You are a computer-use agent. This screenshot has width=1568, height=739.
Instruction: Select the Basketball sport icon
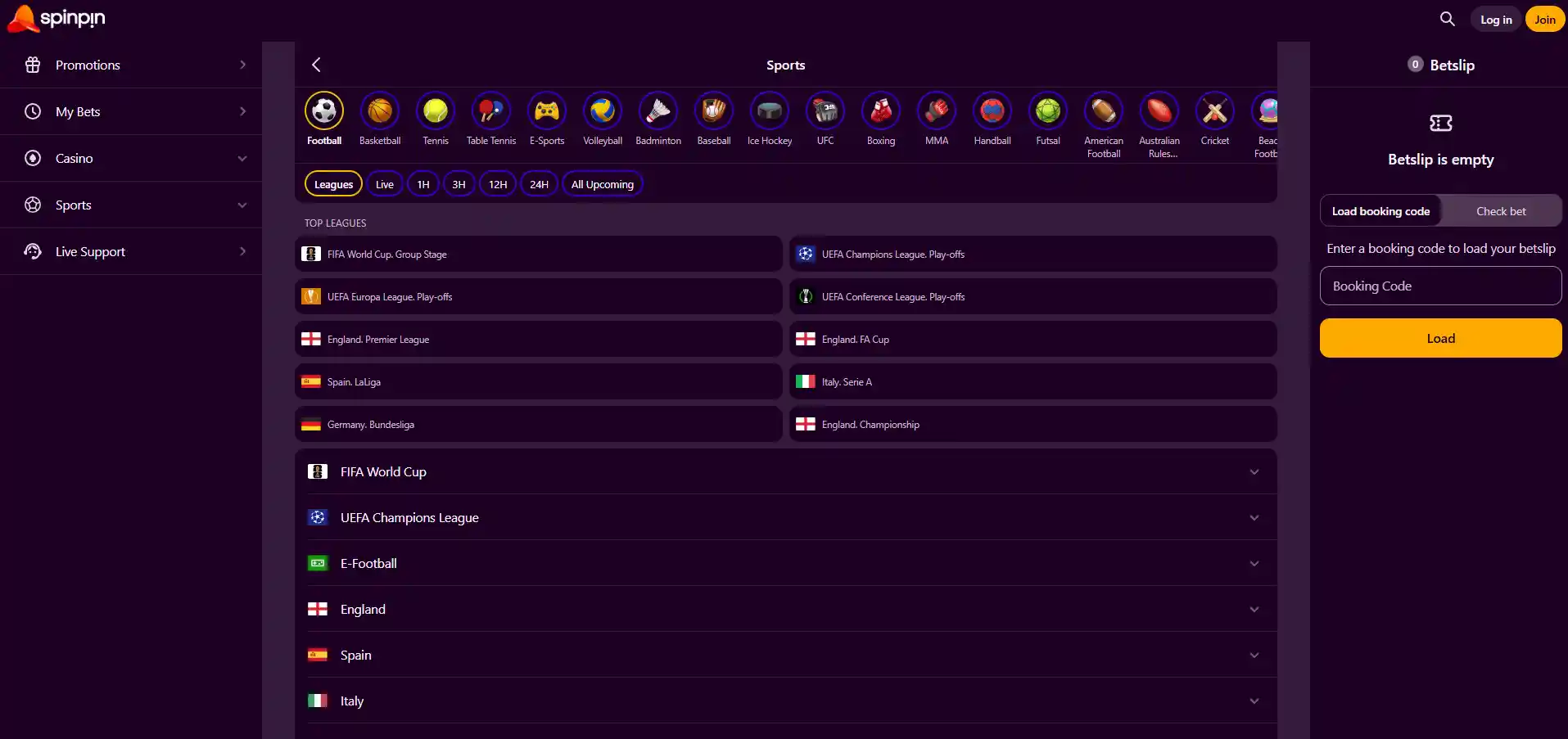click(x=380, y=110)
